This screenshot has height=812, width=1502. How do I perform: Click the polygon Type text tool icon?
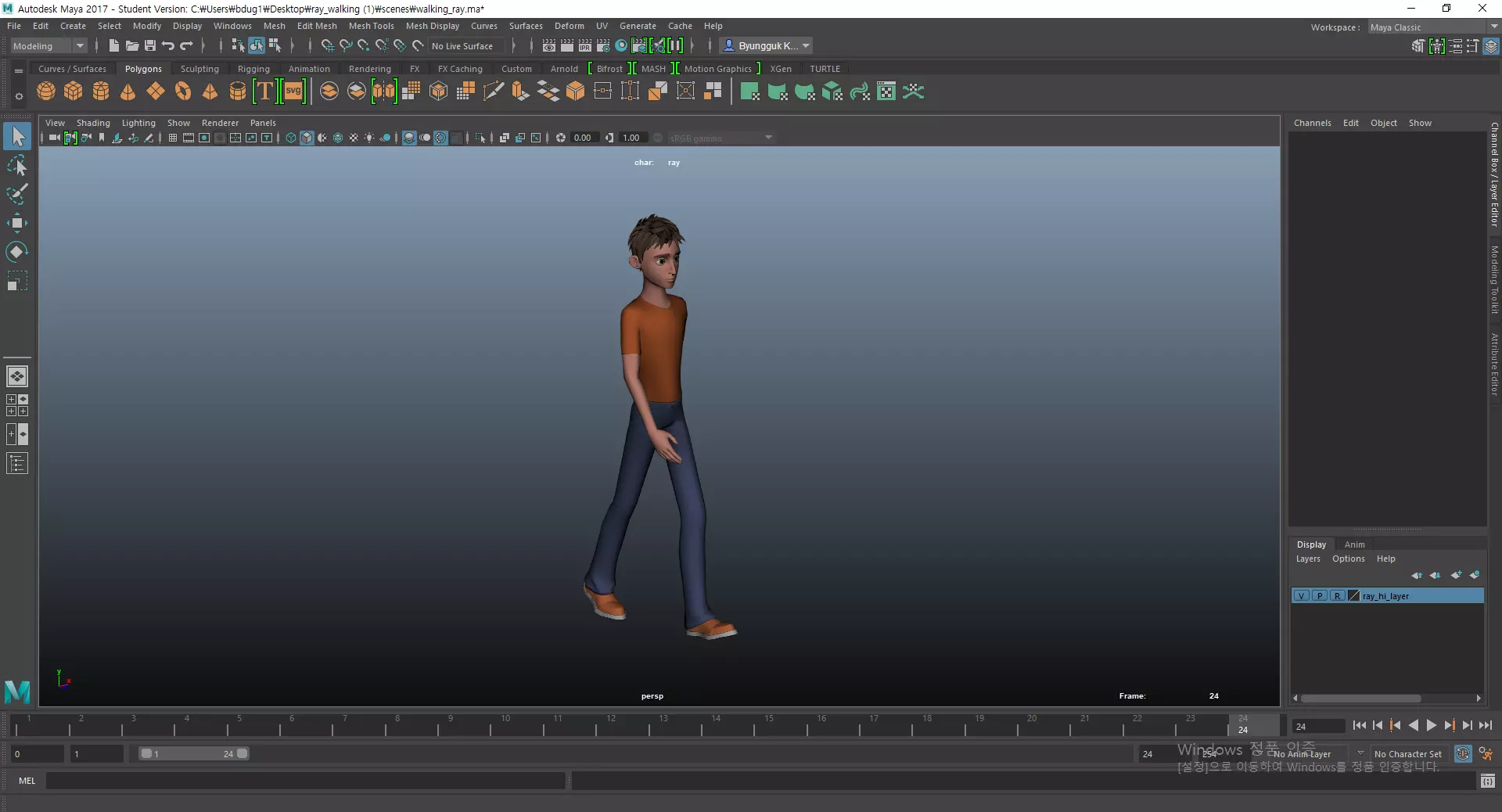coord(265,92)
